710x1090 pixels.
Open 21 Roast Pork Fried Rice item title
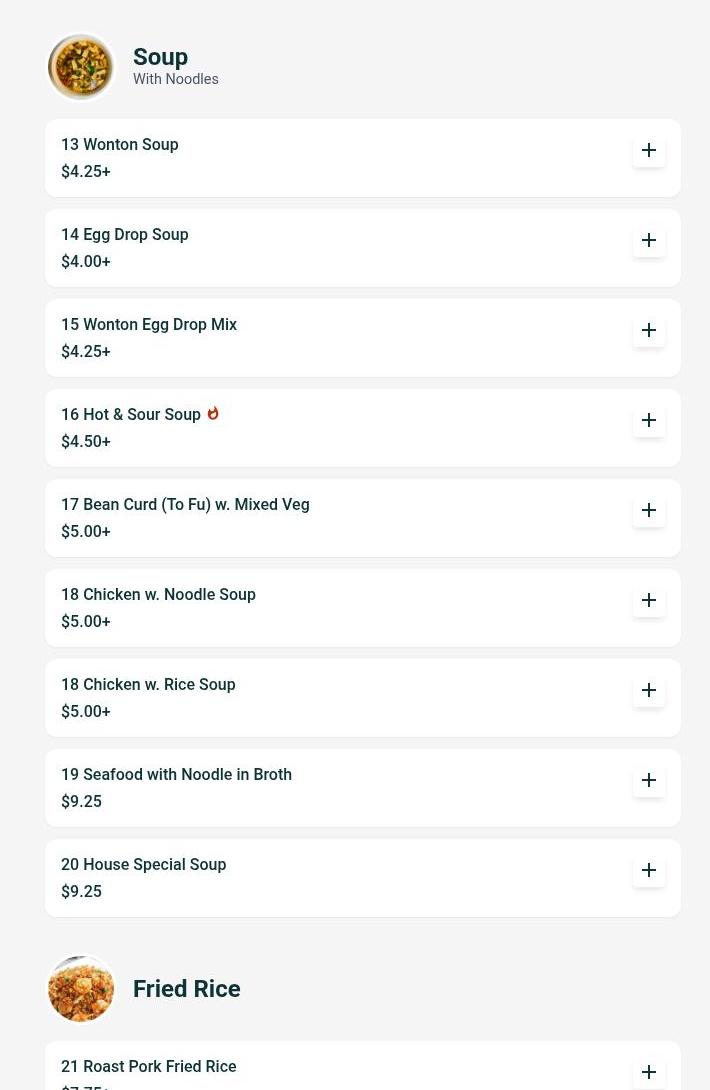tap(149, 1066)
